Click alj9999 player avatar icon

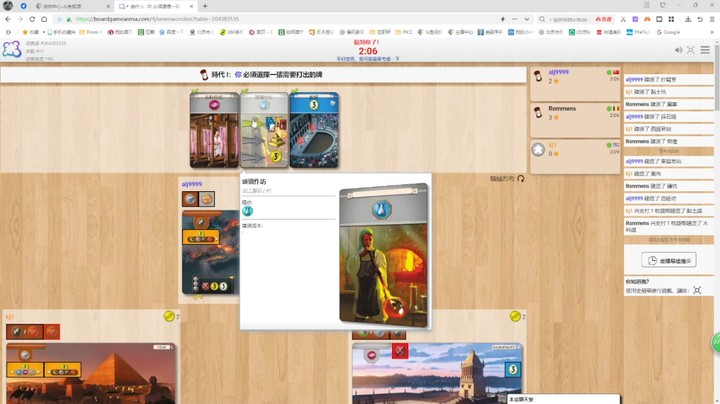538,76
